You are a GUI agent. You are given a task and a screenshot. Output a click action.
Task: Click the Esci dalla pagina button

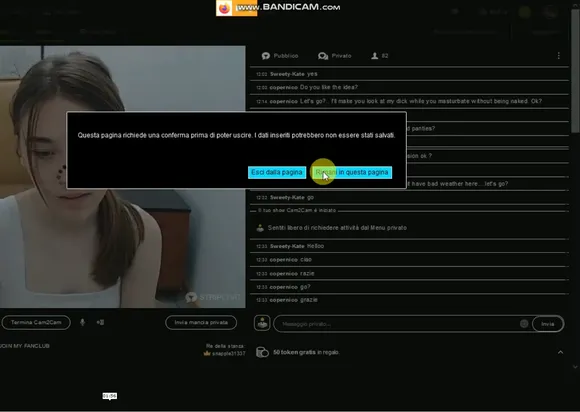click(x=277, y=172)
